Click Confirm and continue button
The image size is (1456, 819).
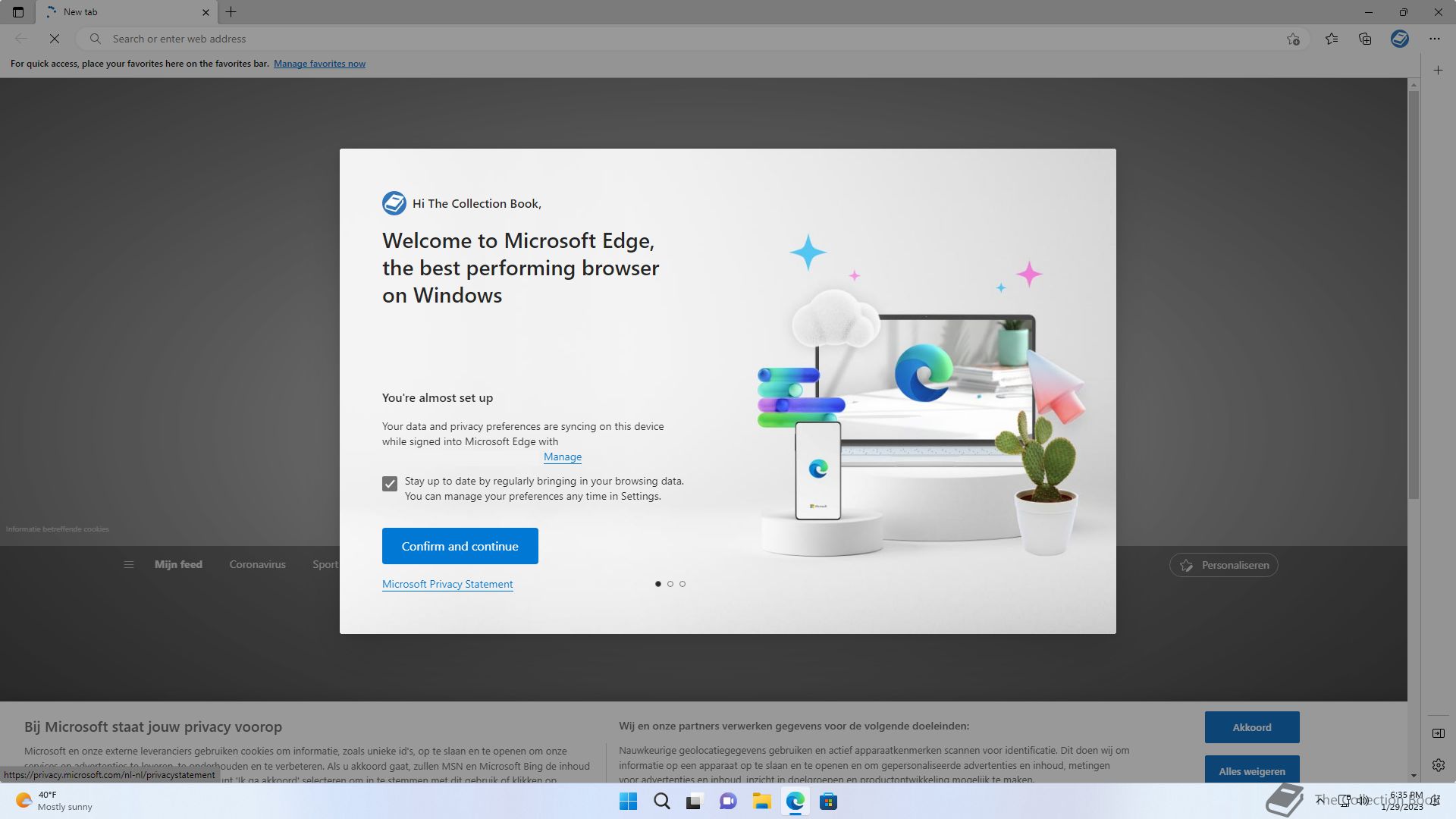(x=460, y=546)
